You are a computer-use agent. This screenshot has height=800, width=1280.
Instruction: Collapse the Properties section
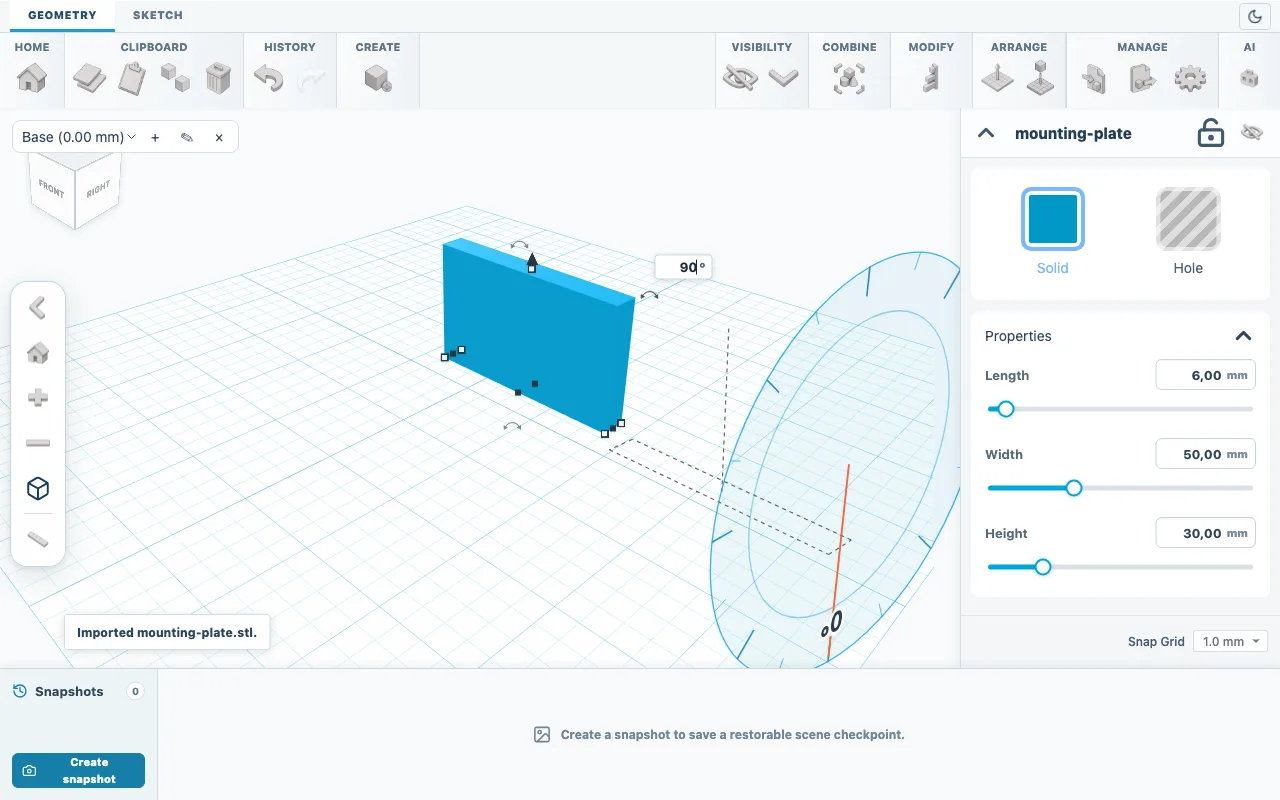1243,336
